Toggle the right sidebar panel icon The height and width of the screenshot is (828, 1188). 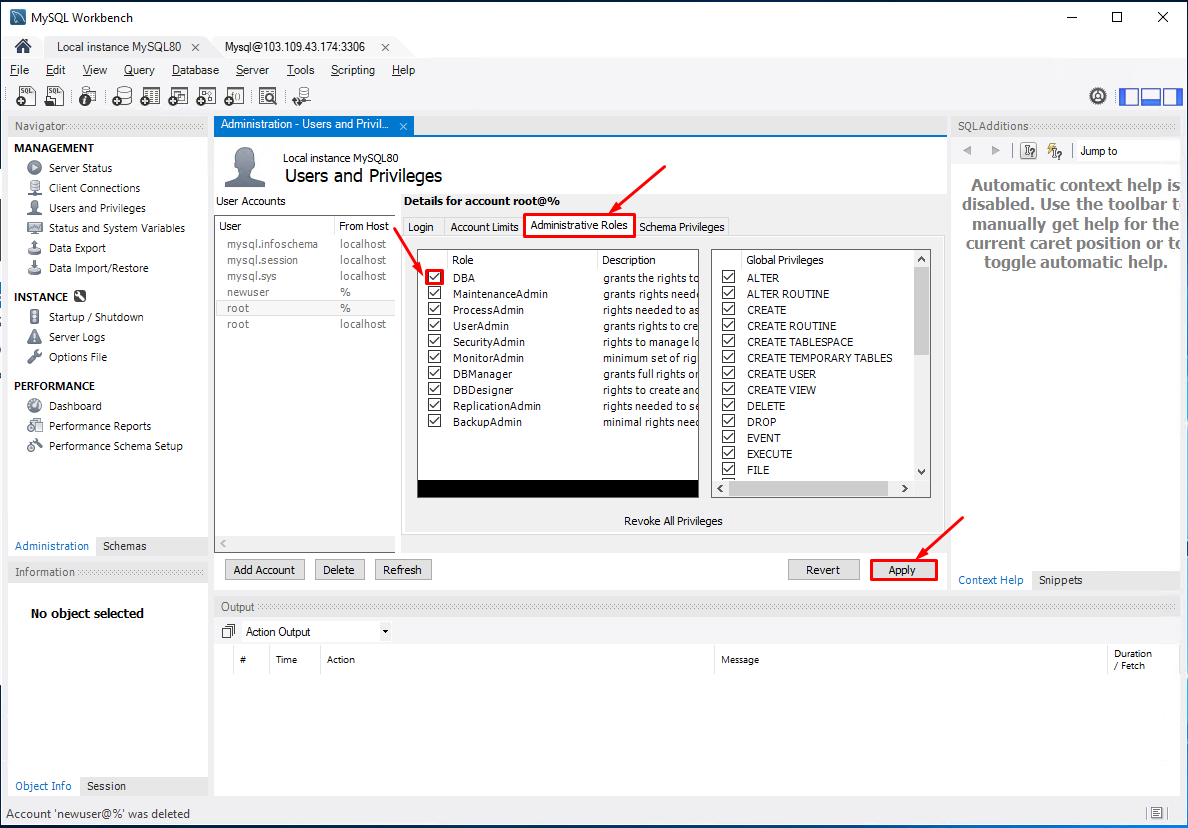click(x=1172, y=96)
